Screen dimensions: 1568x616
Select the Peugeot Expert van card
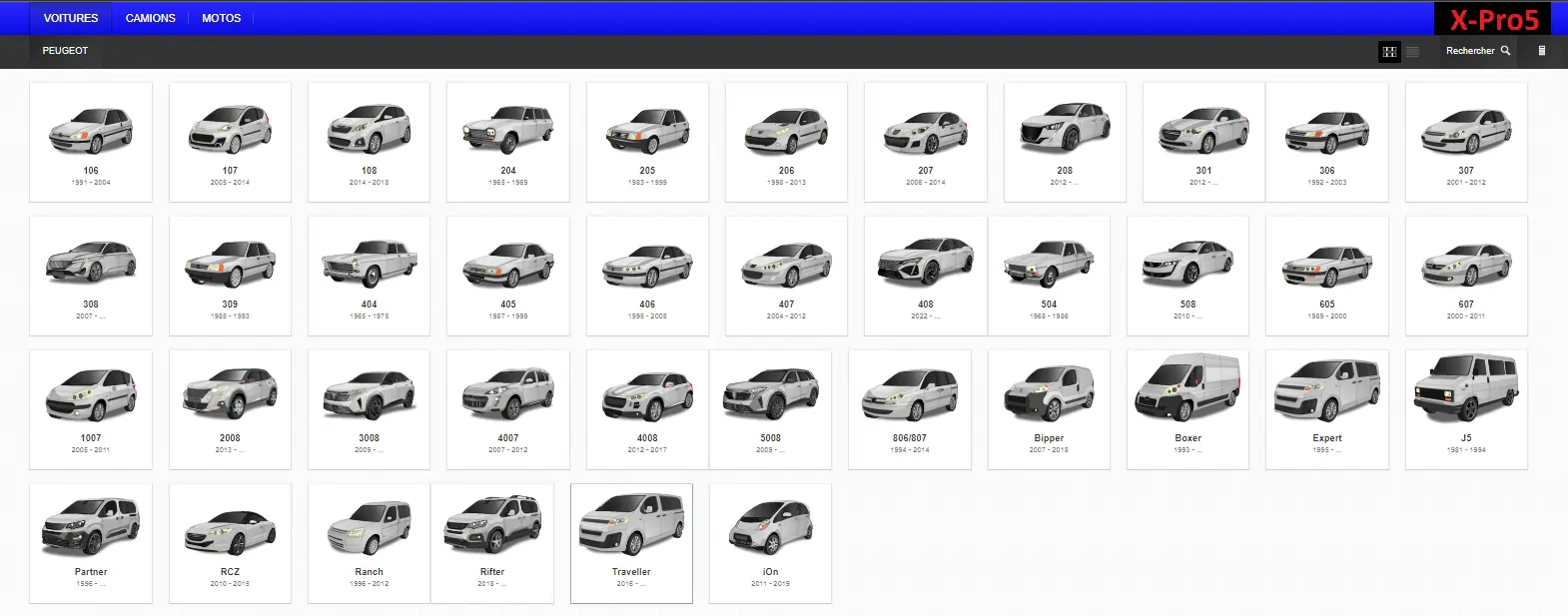[x=1327, y=409]
